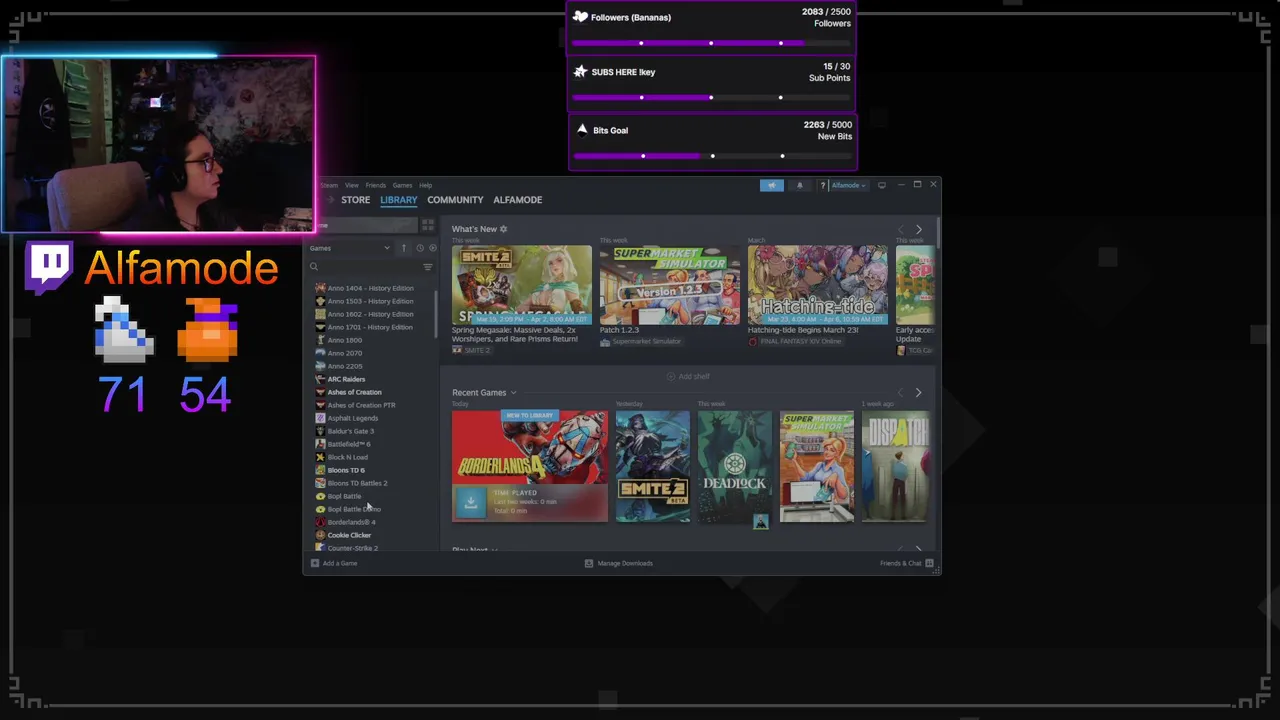Open the ALFAMODE profile tab
Image resolution: width=1280 pixels, height=720 pixels.
(x=517, y=200)
